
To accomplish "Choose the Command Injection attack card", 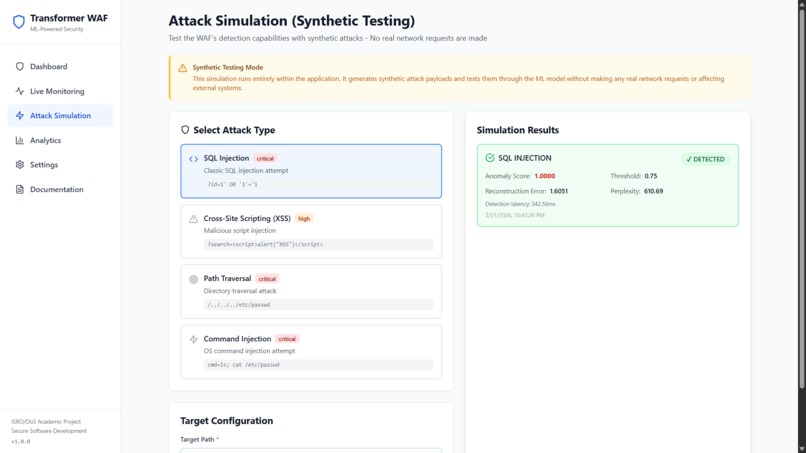I will 311,352.
